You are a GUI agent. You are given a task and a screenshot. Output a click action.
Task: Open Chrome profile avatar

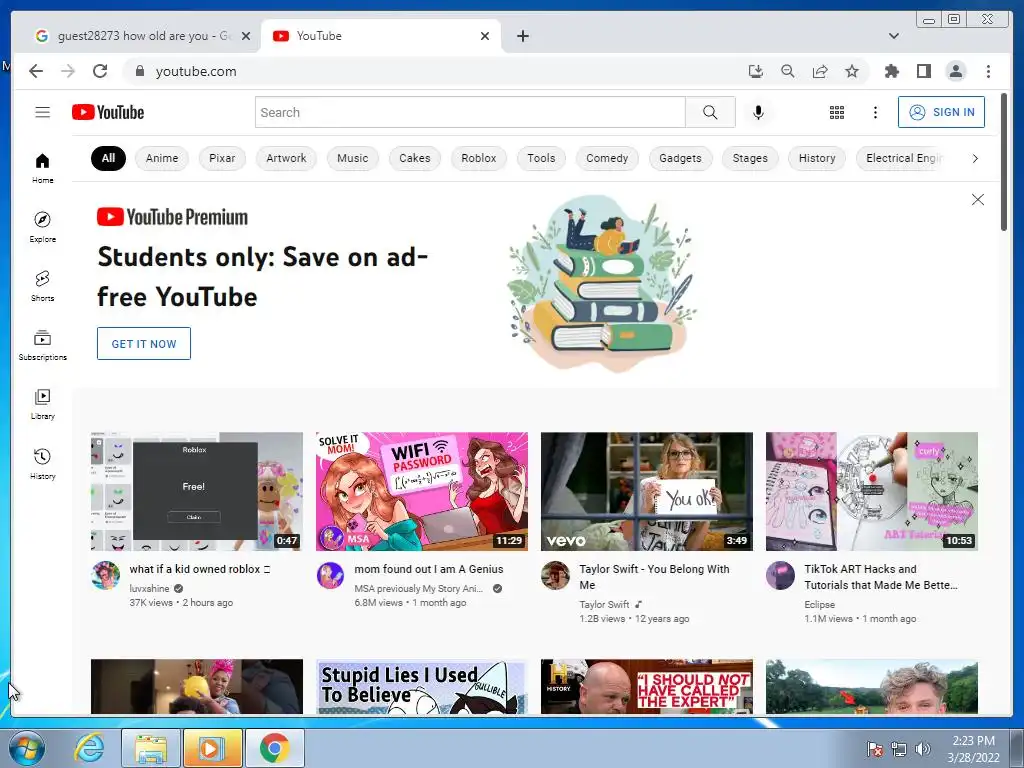(x=955, y=71)
